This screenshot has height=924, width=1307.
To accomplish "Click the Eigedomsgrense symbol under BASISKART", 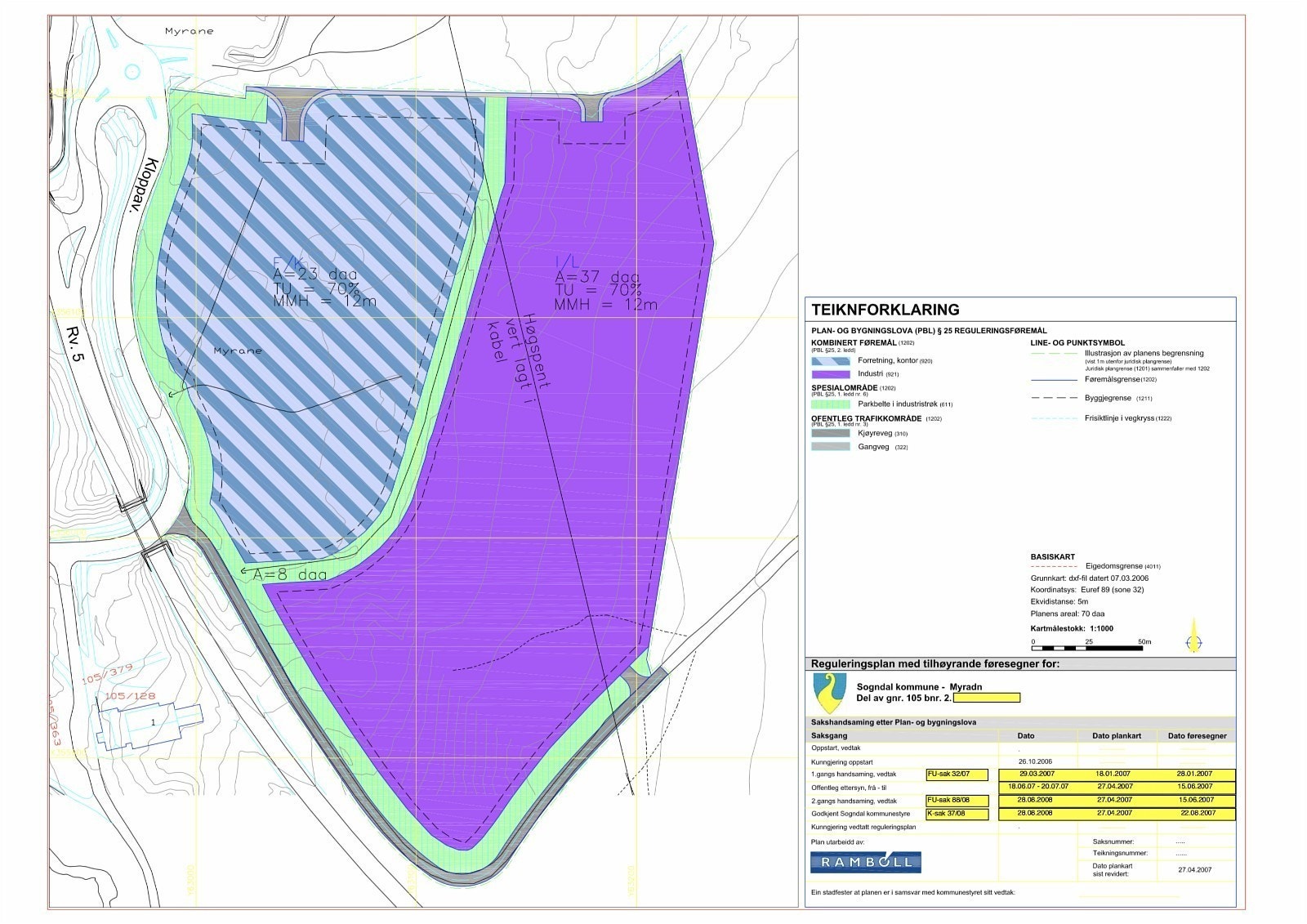I will pyautogui.click(x=1054, y=566).
